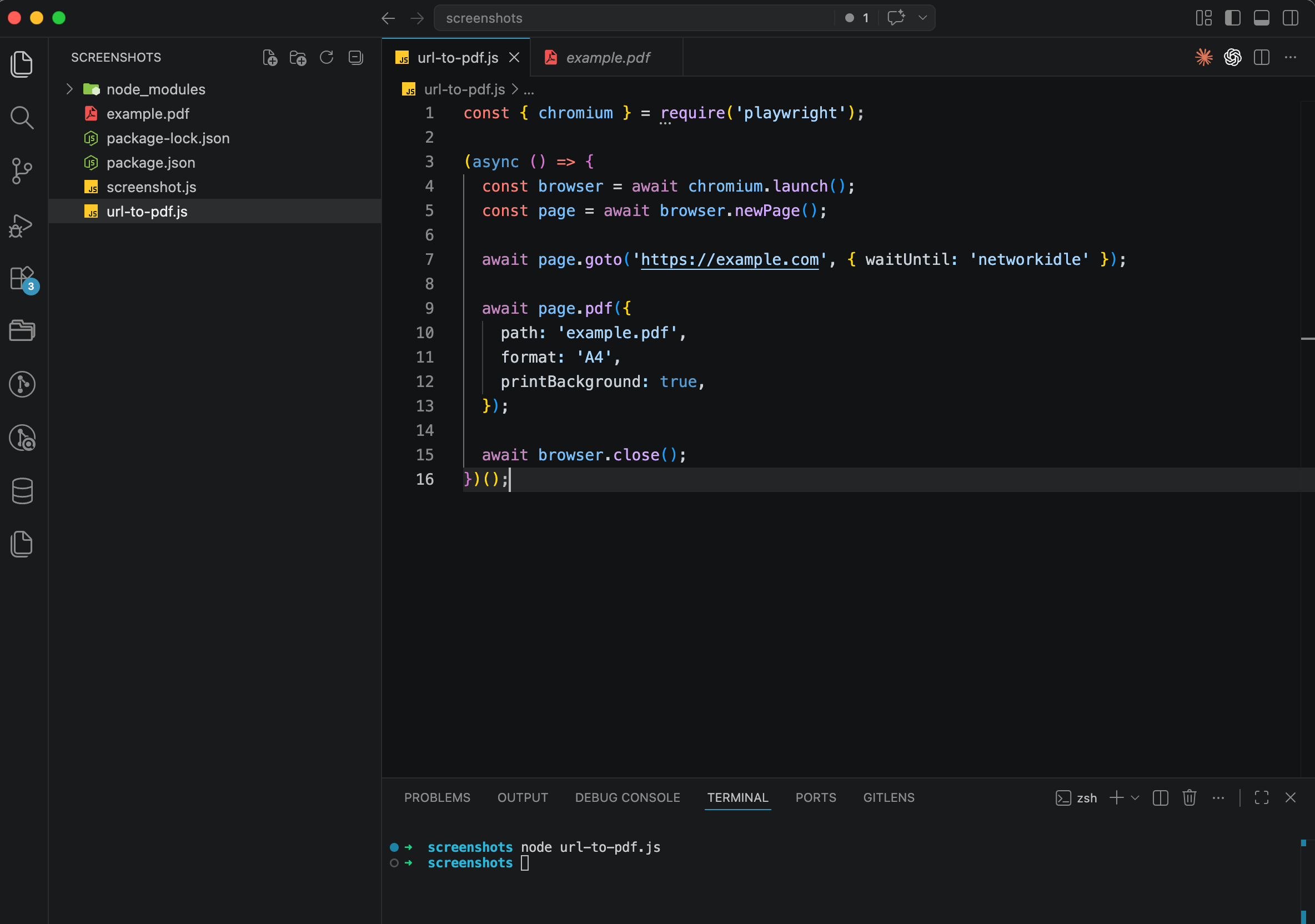Open the Run and Debug view
The image size is (1315, 924).
pos(22,225)
